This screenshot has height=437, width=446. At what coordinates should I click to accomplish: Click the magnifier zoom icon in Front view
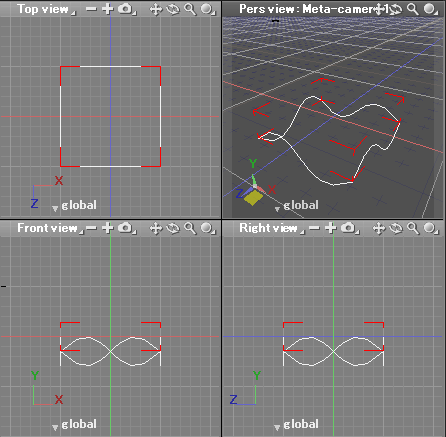(190, 228)
